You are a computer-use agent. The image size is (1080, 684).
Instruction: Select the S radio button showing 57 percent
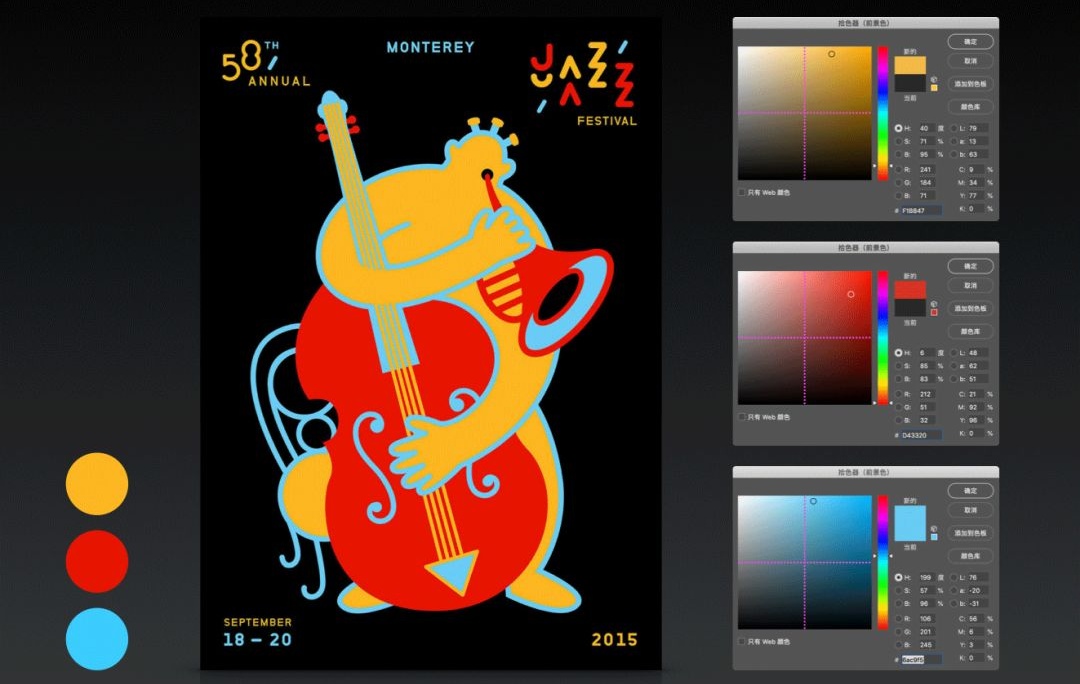coord(898,590)
